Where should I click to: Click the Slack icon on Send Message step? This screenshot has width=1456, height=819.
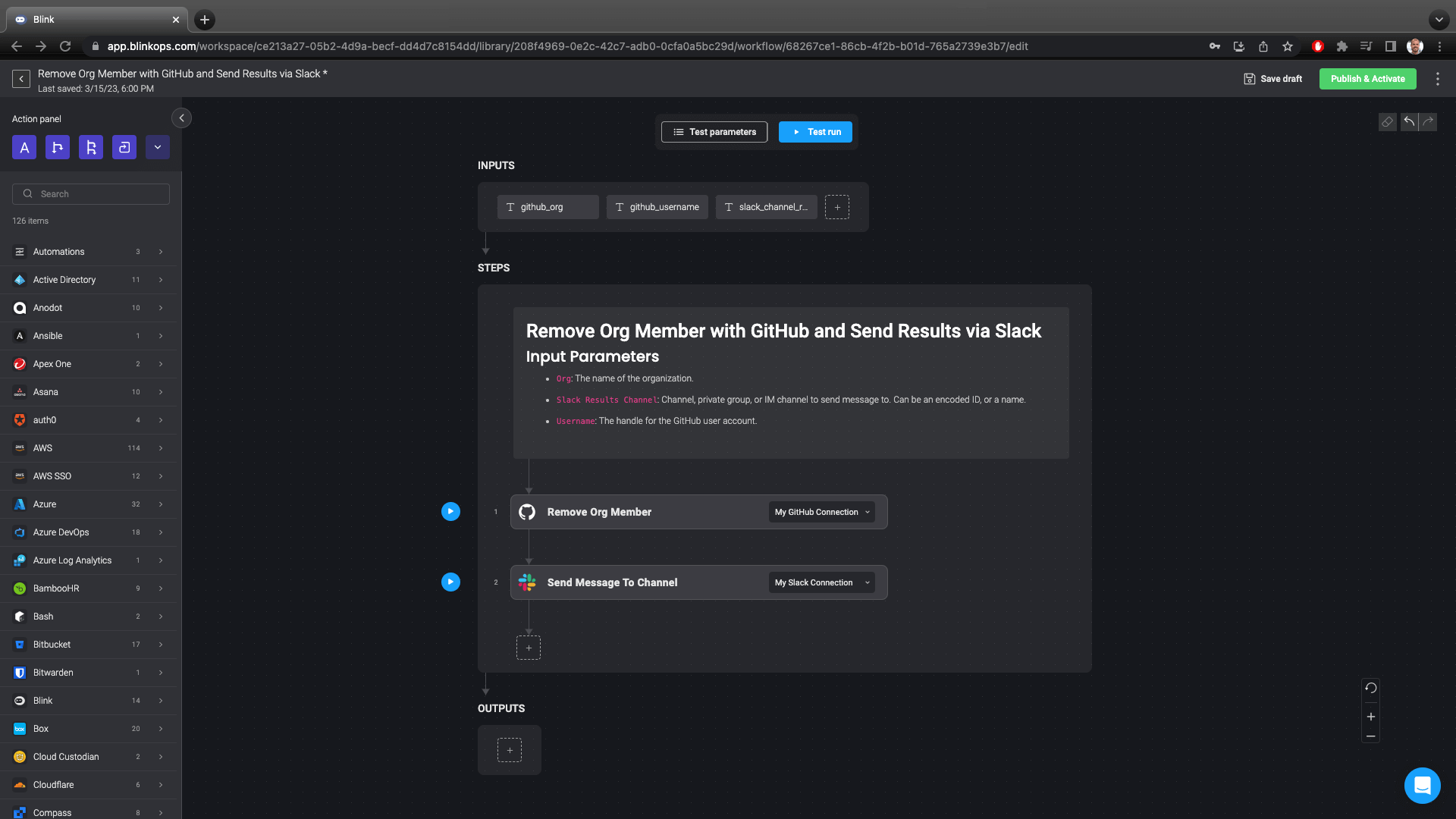coord(527,582)
